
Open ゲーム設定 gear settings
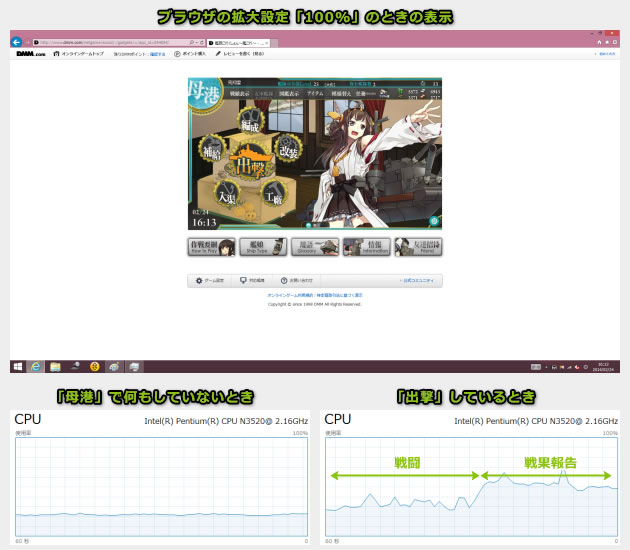[x=210, y=280]
